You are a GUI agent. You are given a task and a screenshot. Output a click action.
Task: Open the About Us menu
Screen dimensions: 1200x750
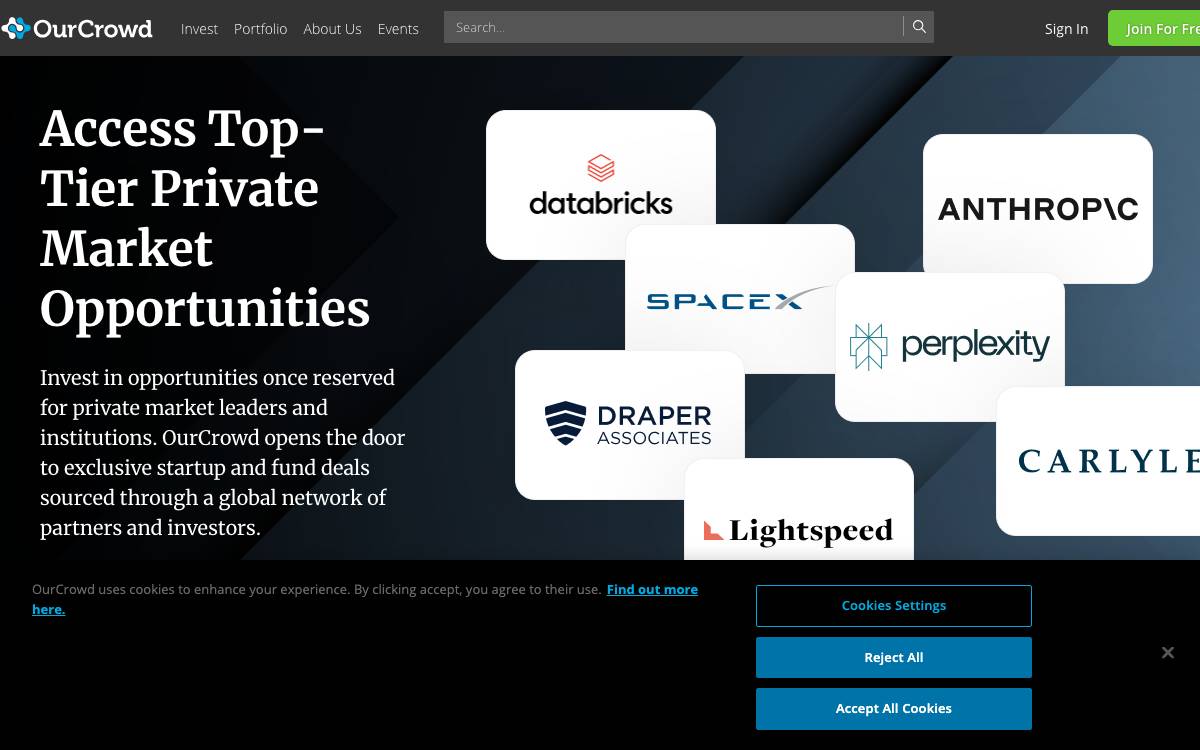332,29
